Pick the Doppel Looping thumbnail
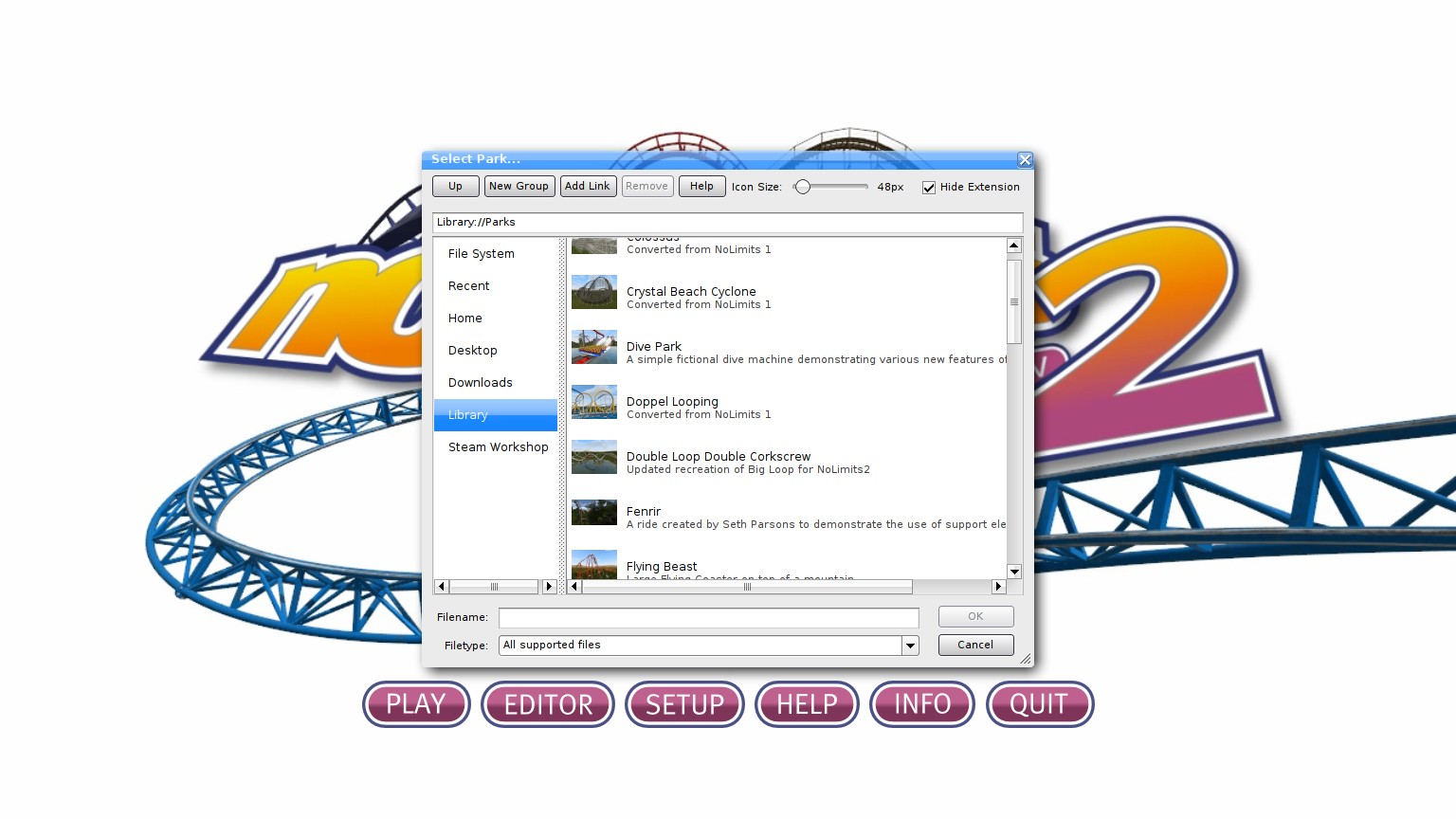 point(594,402)
